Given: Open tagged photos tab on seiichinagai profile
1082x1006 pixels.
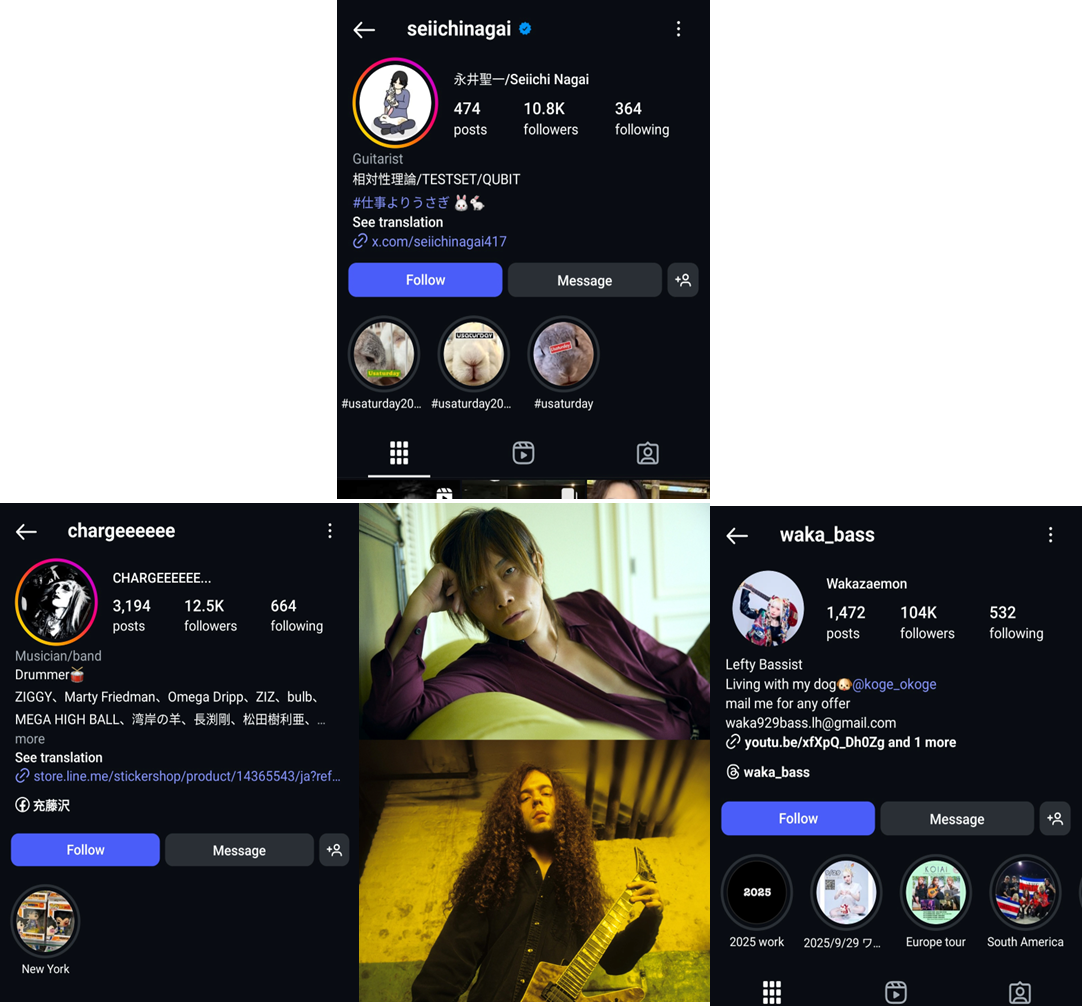Looking at the screenshot, I should pyautogui.click(x=647, y=453).
